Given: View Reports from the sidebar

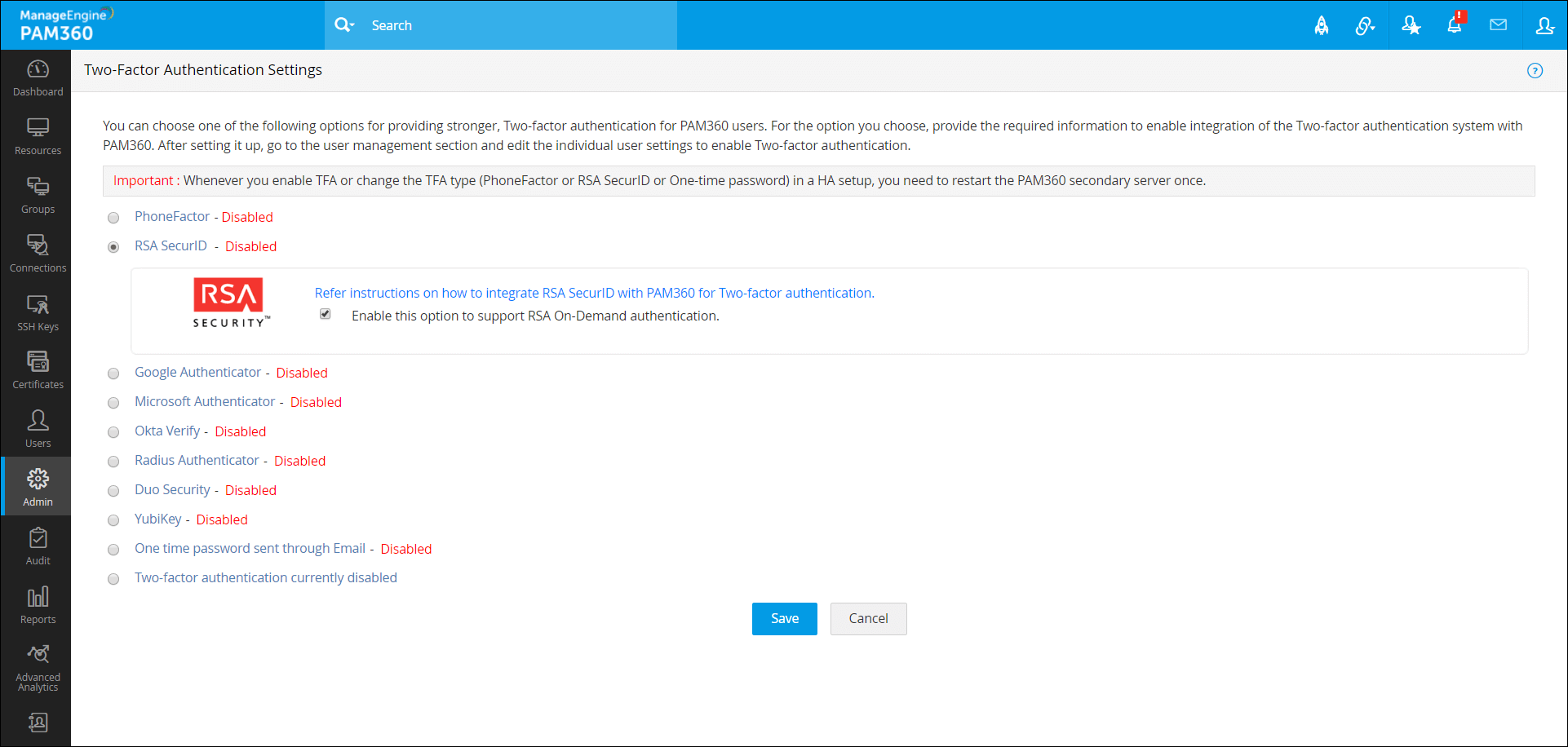Looking at the screenshot, I should tap(38, 606).
